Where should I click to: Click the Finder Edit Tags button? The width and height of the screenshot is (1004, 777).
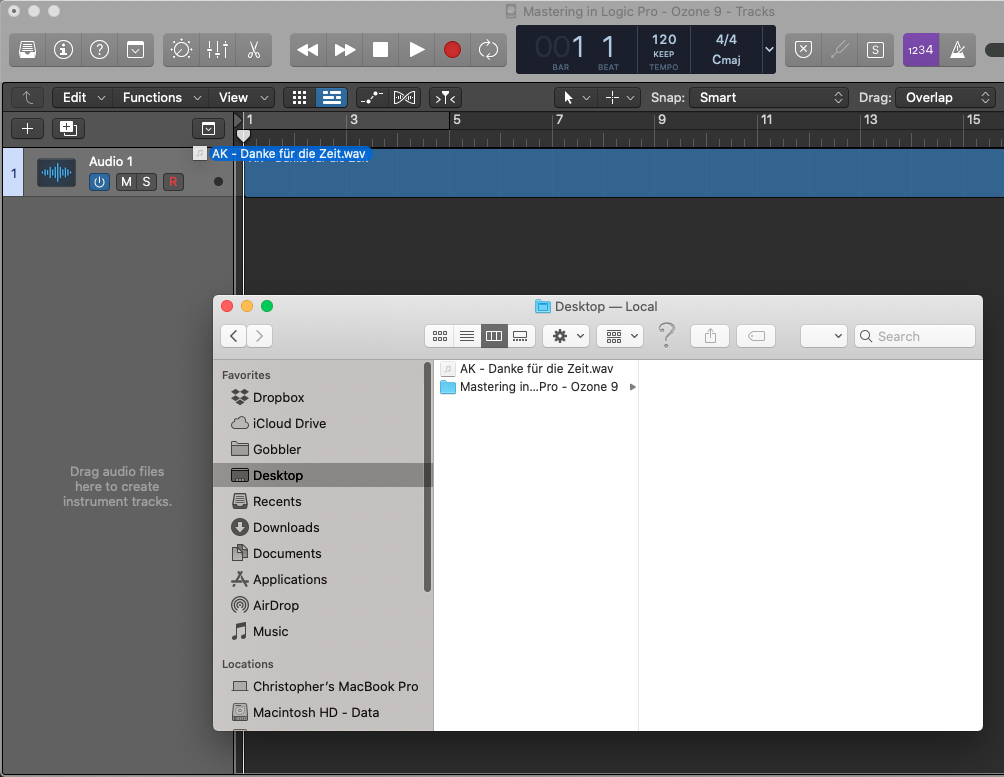(x=756, y=336)
